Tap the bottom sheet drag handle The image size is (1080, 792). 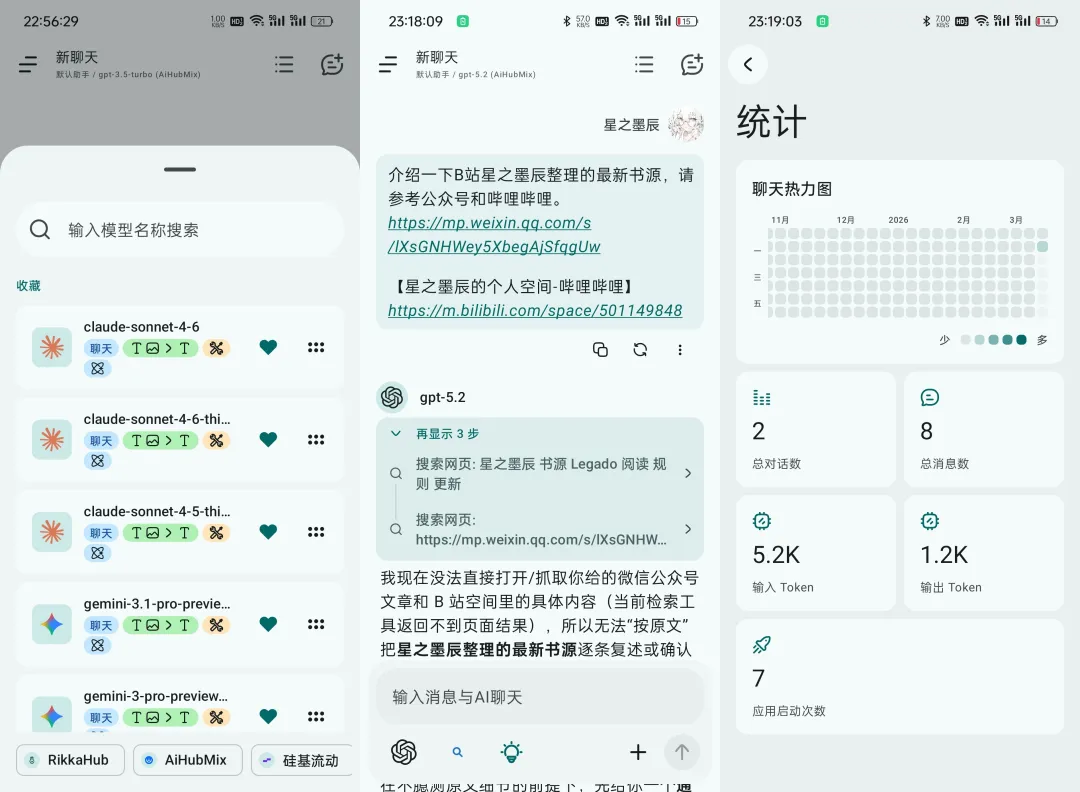coord(180,169)
